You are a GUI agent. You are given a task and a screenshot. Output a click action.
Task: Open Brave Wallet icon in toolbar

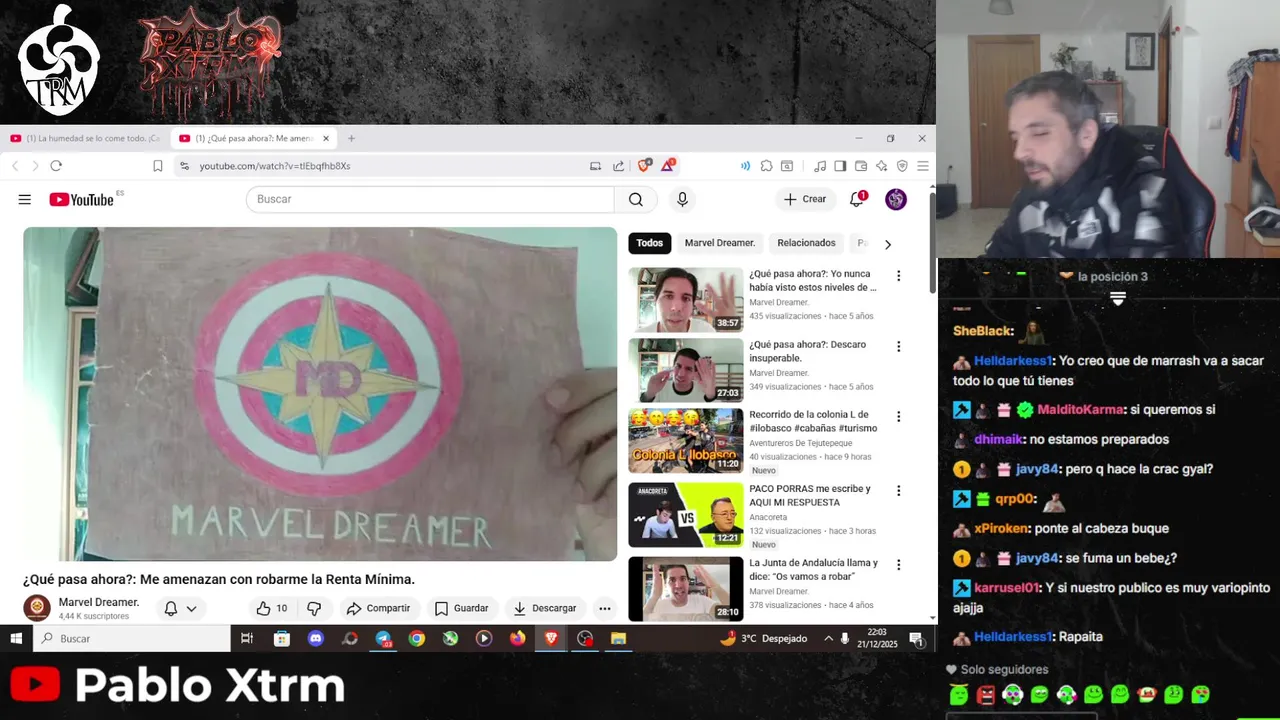pyautogui.click(x=860, y=166)
